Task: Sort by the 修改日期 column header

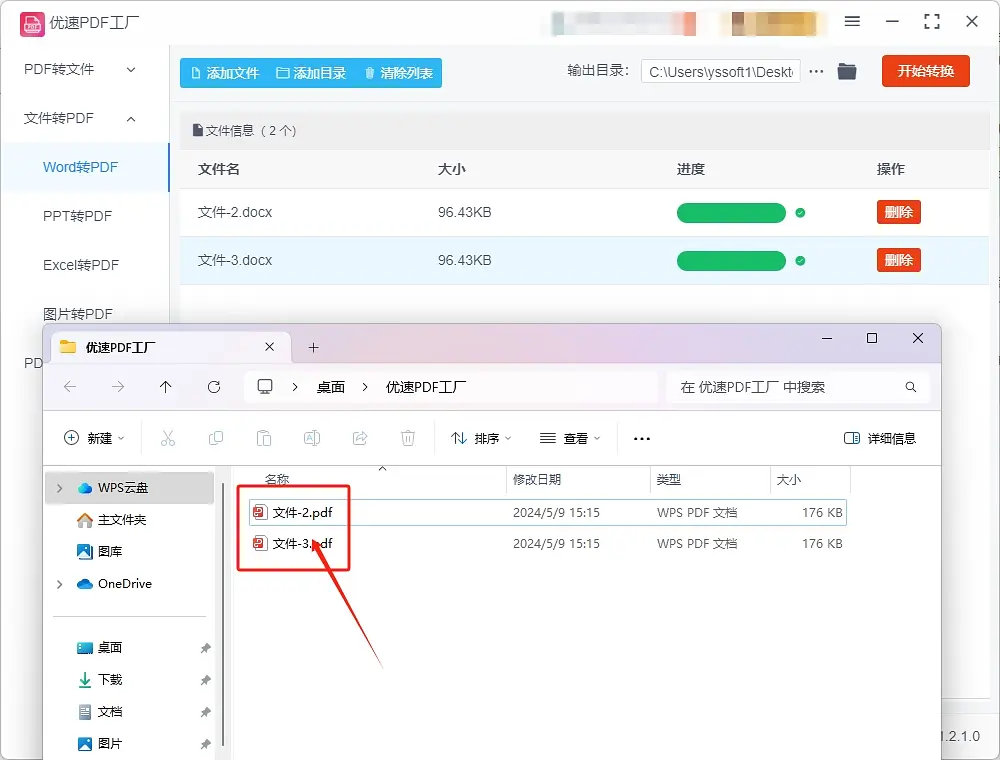Action: coord(537,479)
